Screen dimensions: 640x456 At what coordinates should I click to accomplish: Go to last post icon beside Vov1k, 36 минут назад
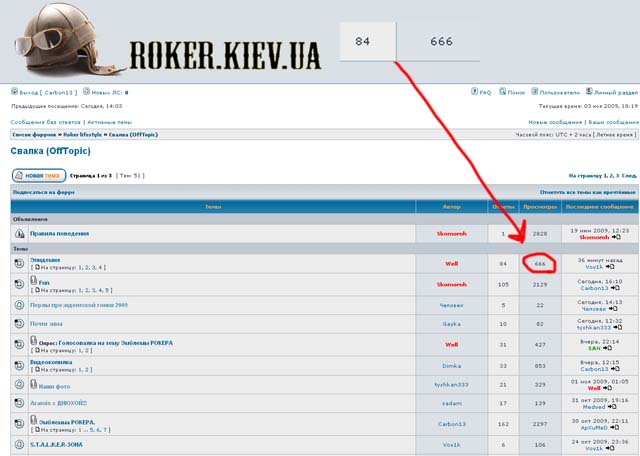coord(610,267)
